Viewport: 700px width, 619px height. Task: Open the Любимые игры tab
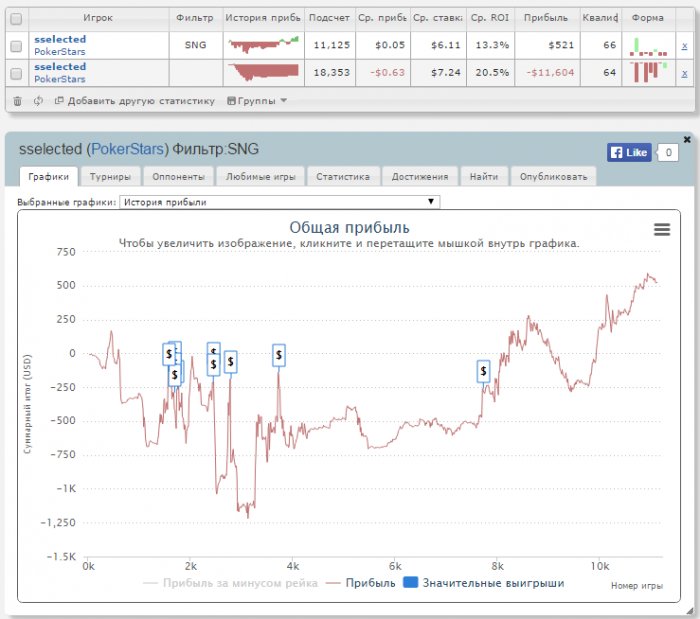click(x=260, y=177)
